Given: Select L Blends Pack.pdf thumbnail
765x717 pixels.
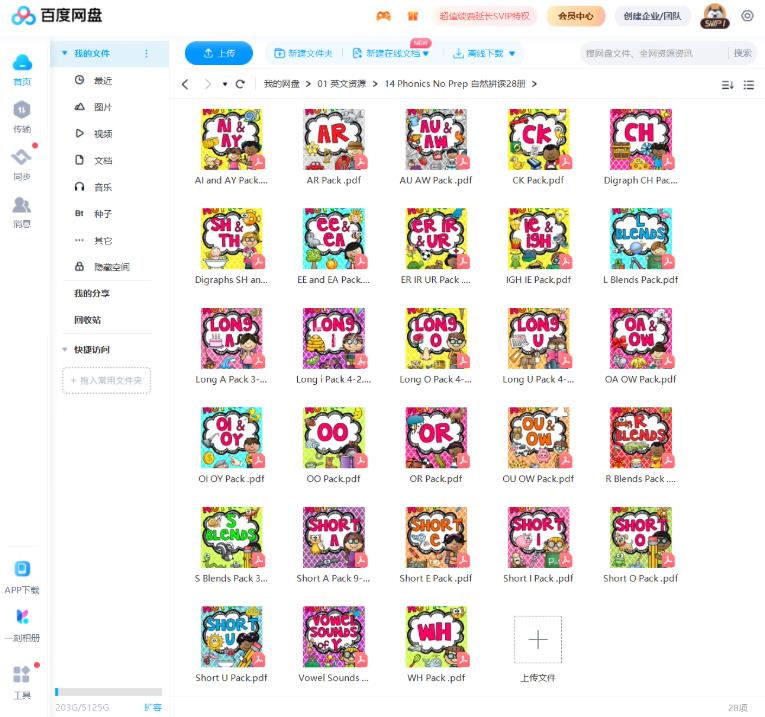Looking at the screenshot, I should pyautogui.click(x=641, y=239).
